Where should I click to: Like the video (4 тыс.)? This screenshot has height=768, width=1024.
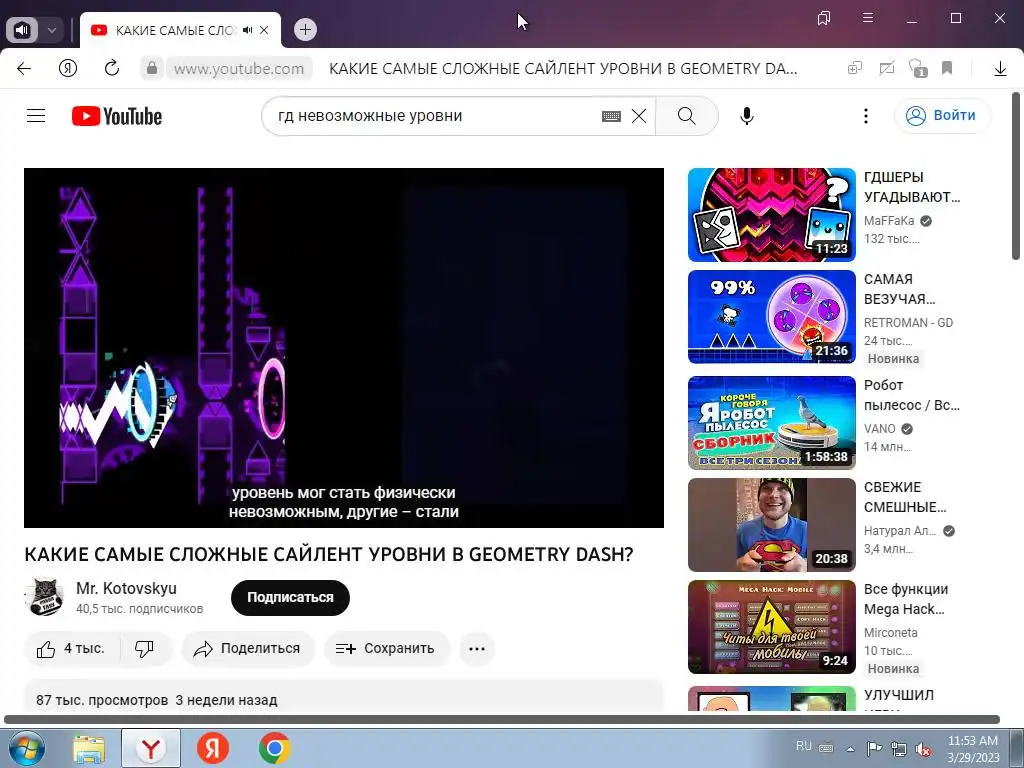[71, 648]
